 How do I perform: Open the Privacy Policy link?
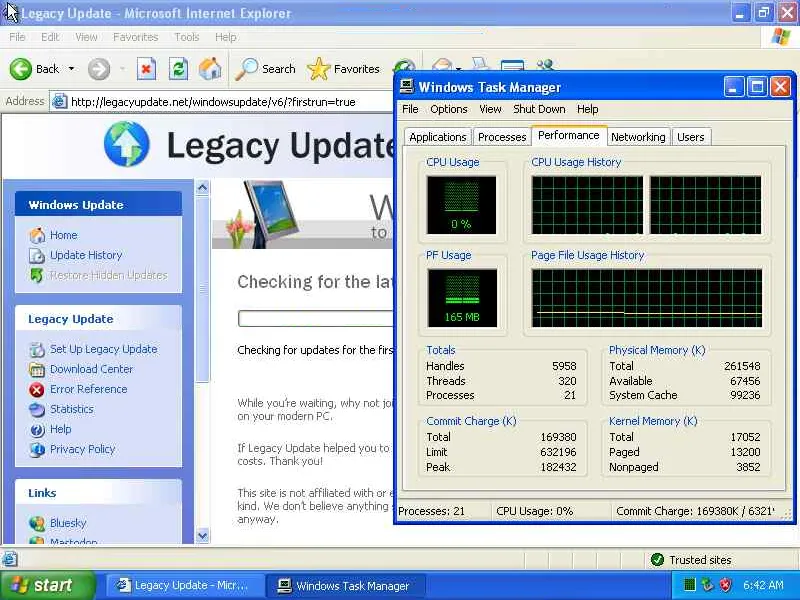[x=83, y=449]
